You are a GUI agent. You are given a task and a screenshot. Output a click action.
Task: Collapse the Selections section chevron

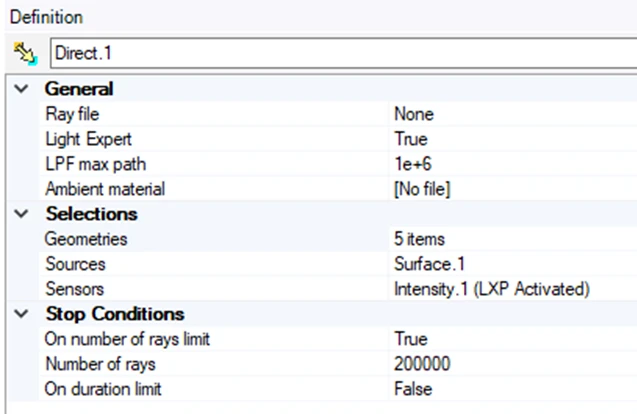click(21, 214)
